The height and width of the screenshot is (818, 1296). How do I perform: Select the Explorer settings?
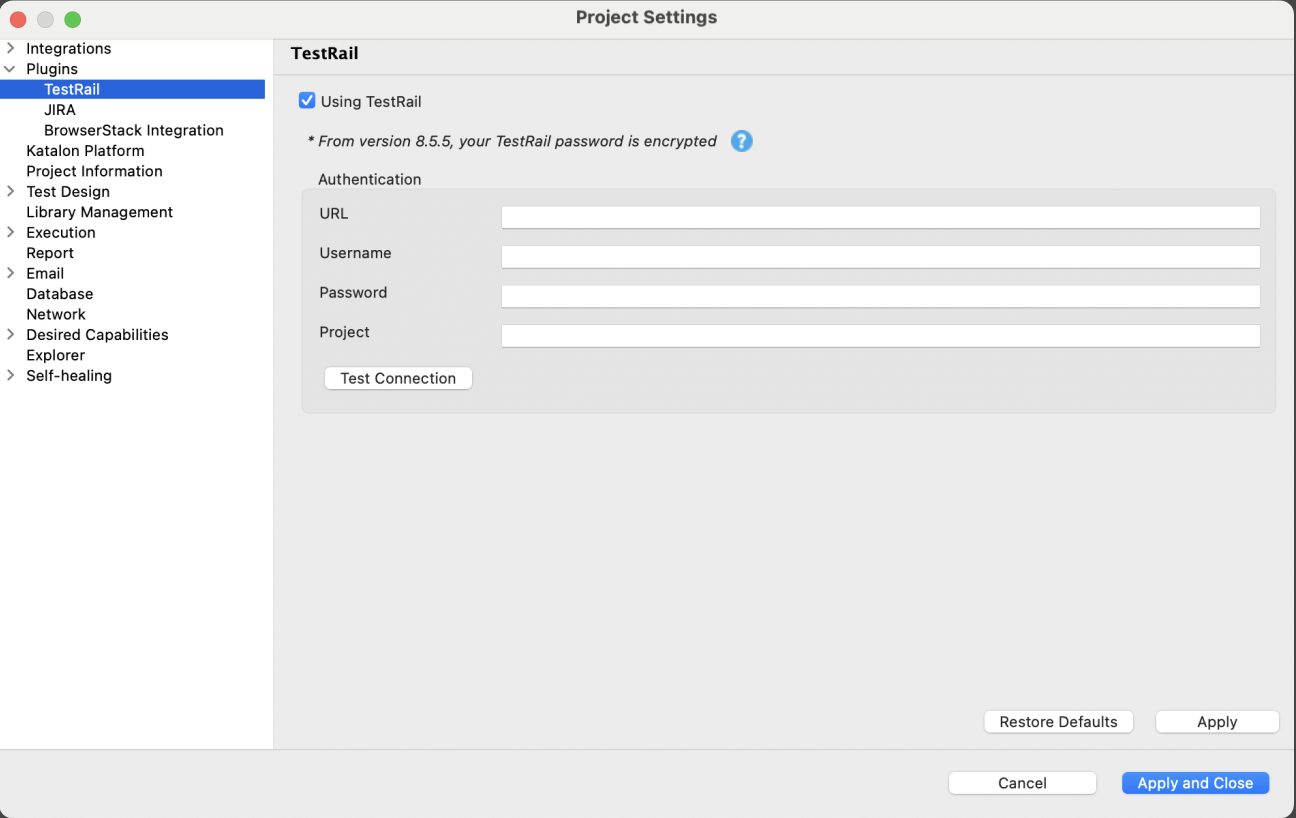(55, 355)
